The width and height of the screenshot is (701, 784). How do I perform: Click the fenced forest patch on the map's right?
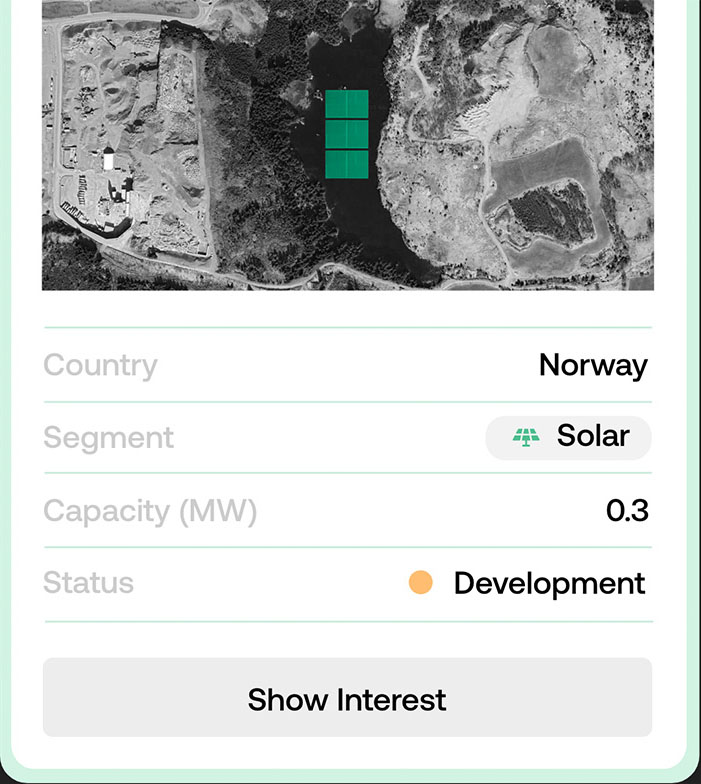pos(552,213)
